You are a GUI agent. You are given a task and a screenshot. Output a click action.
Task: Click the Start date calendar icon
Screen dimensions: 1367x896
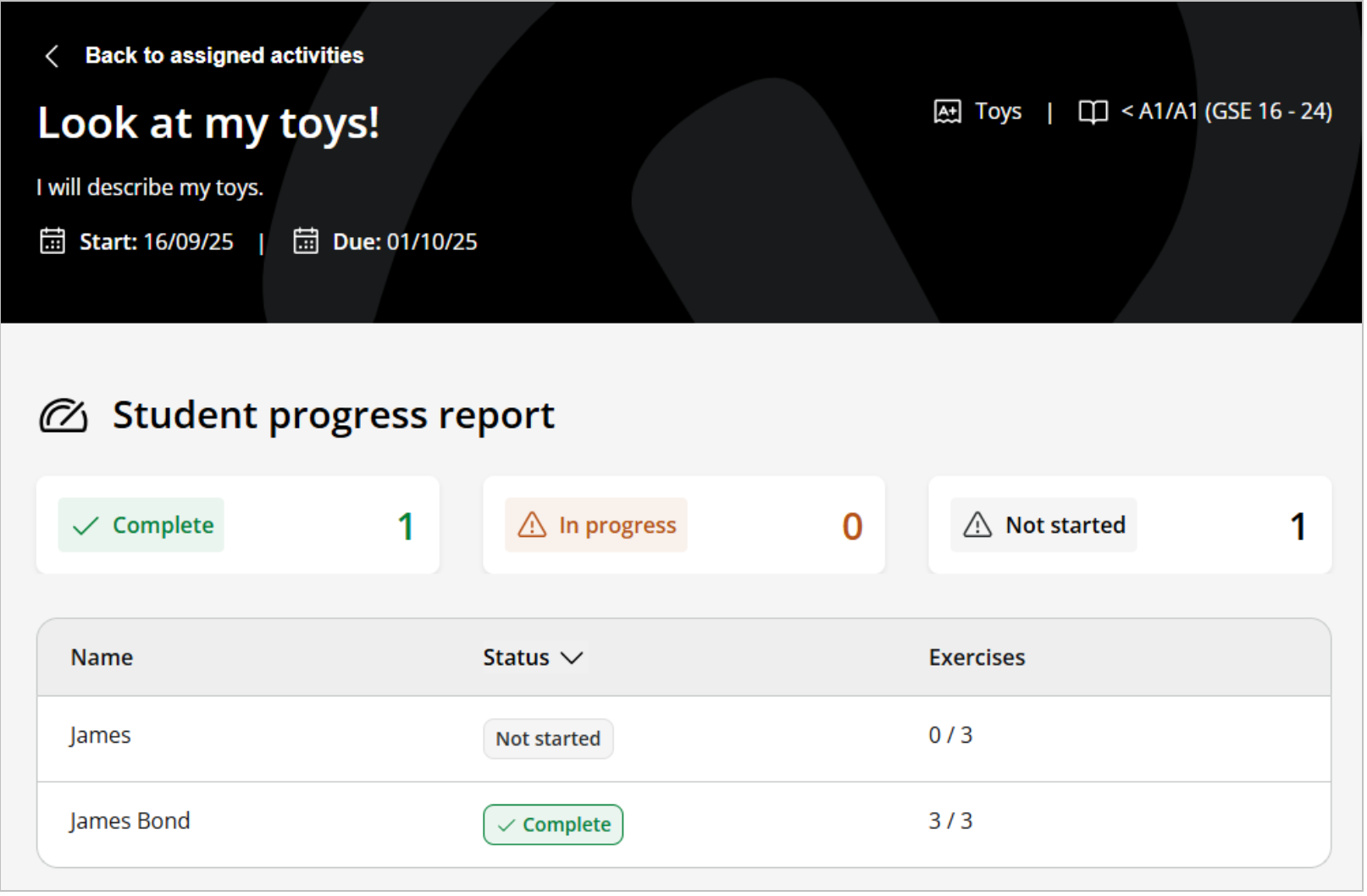pyautogui.click(x=53, y=242)
